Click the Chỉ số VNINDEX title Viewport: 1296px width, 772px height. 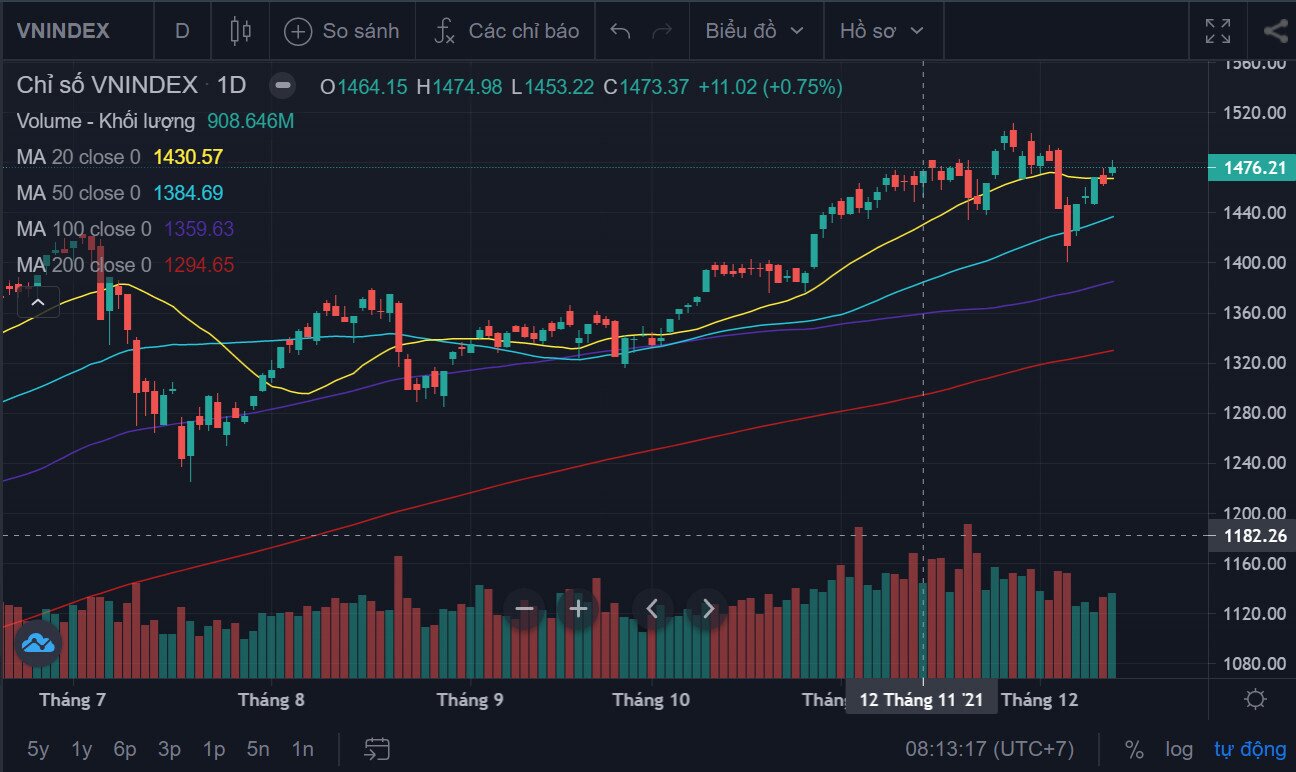tap(107, 86)
